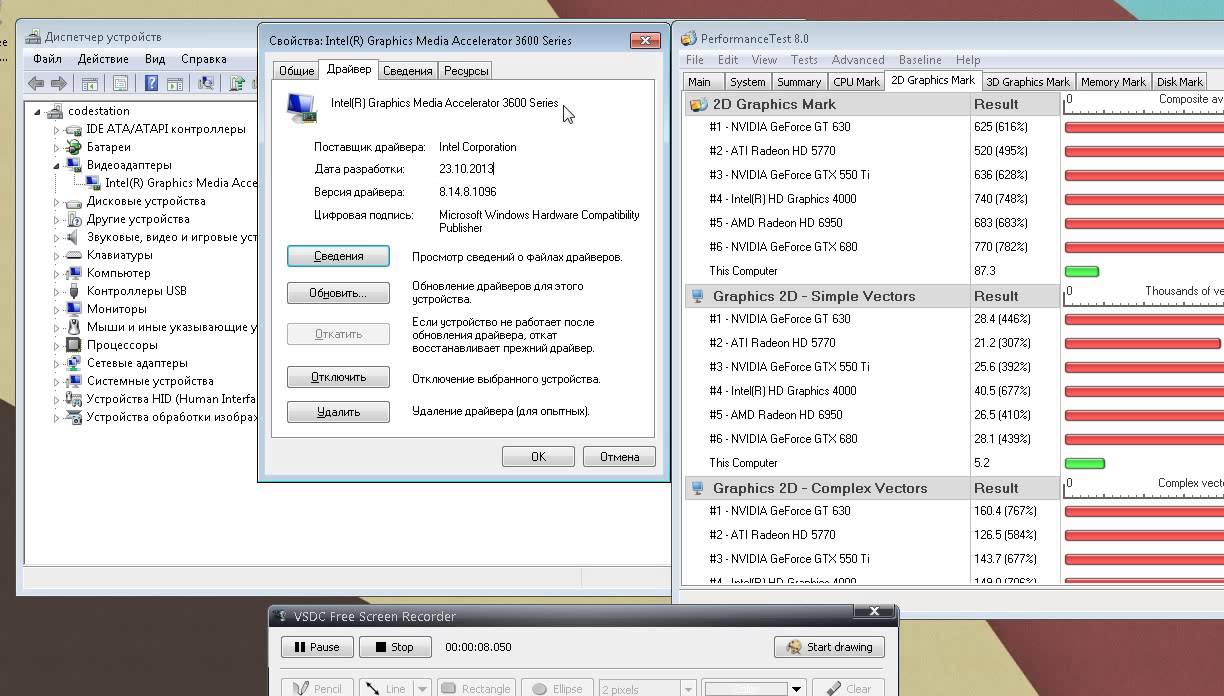The width and height of the screenshot is (1224, 696).
Task: Click the Мониторы monitor icon
Action: coord(74,309)
